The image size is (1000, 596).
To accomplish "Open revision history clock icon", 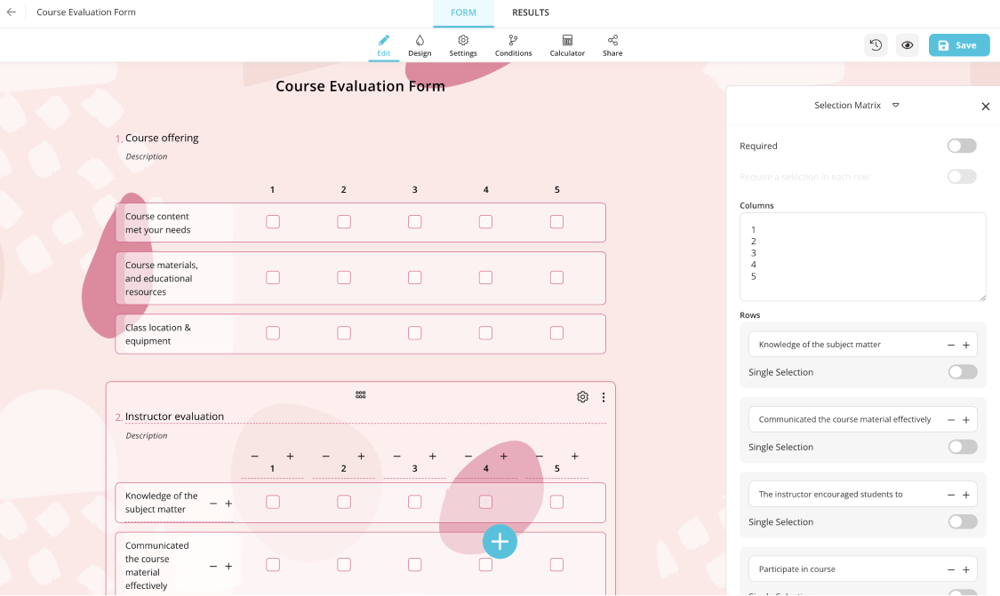I will pos(876,45).
